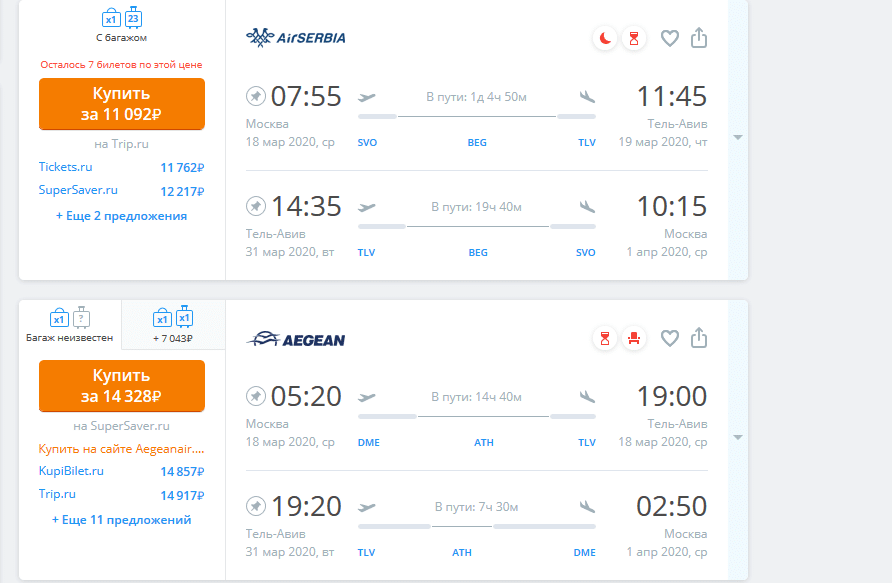
Task: Open the Tickets.ru offer for 11 762₽
Action: click(121, 167)
